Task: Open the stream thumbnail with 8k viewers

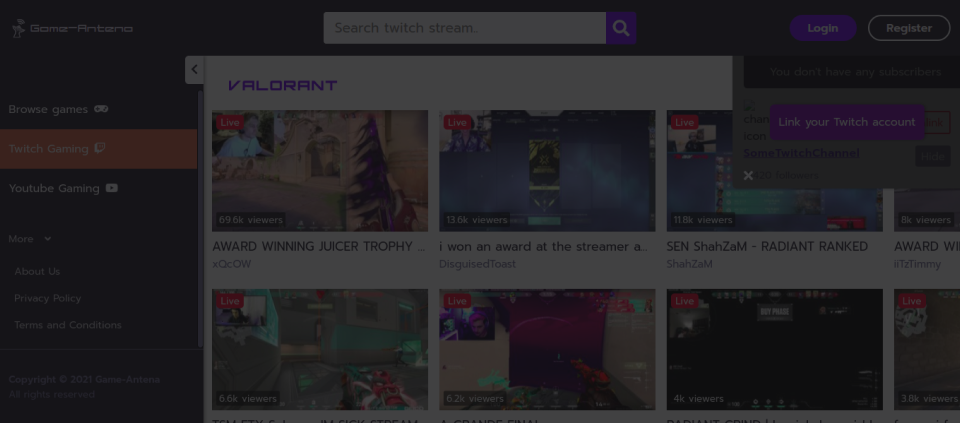Action: (927, 210)
